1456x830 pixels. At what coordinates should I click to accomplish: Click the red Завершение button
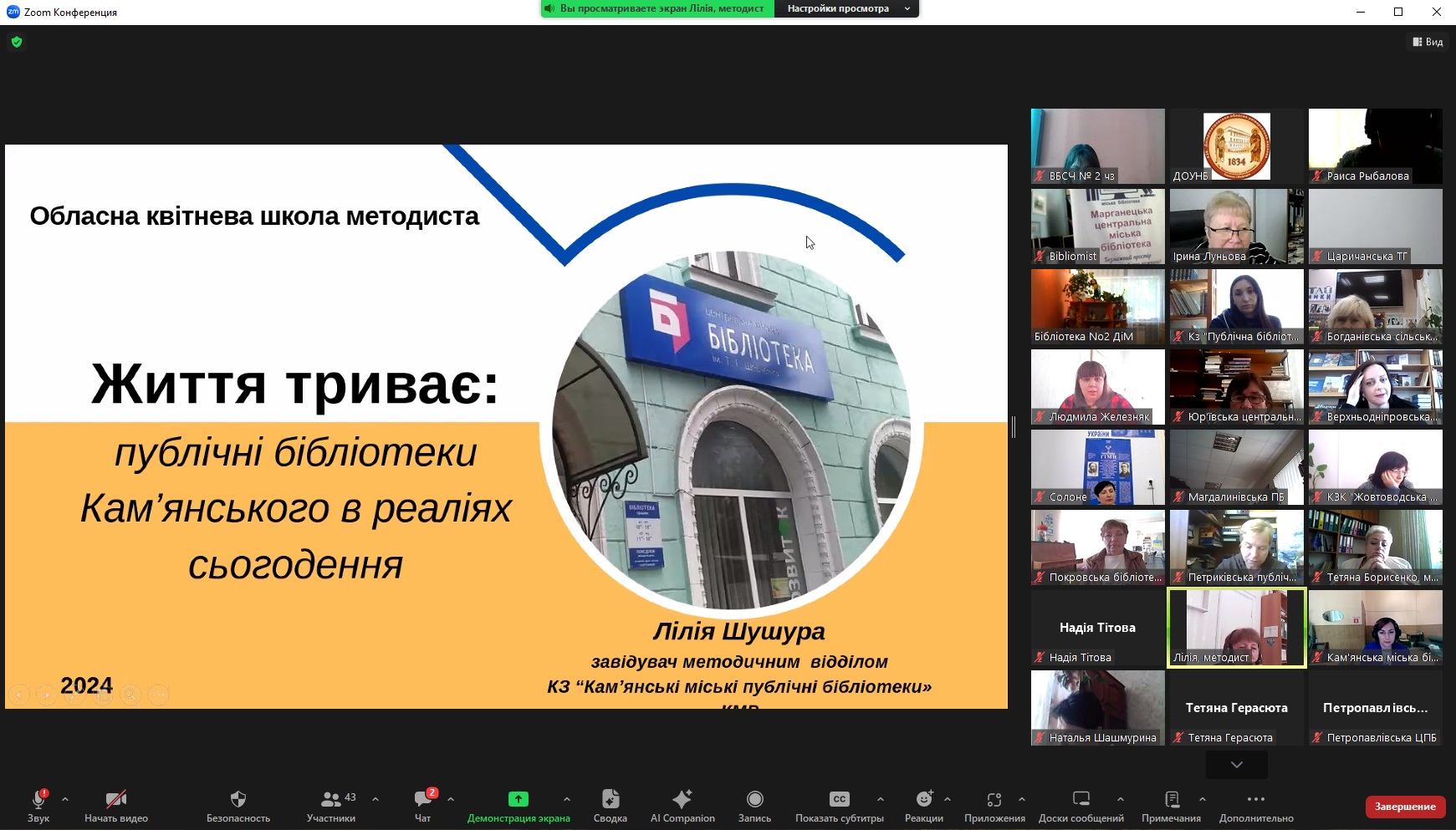point(1405,807)
